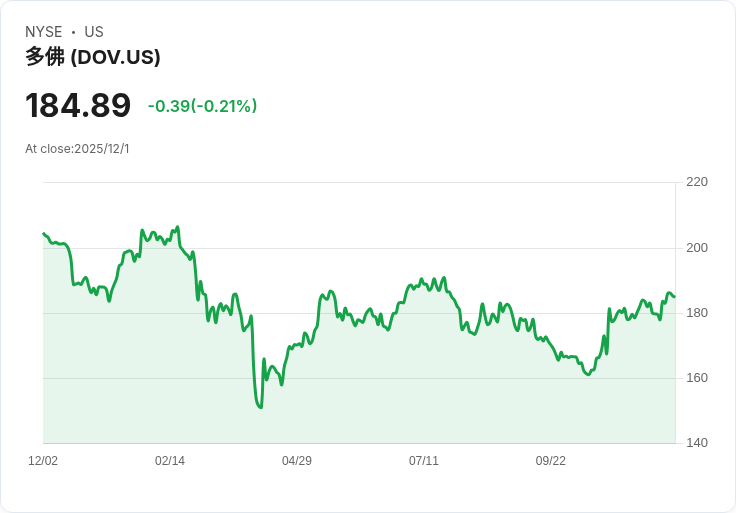736x513 pixels.
Task: Click the 160 y-axis price label
Action: 697,378
